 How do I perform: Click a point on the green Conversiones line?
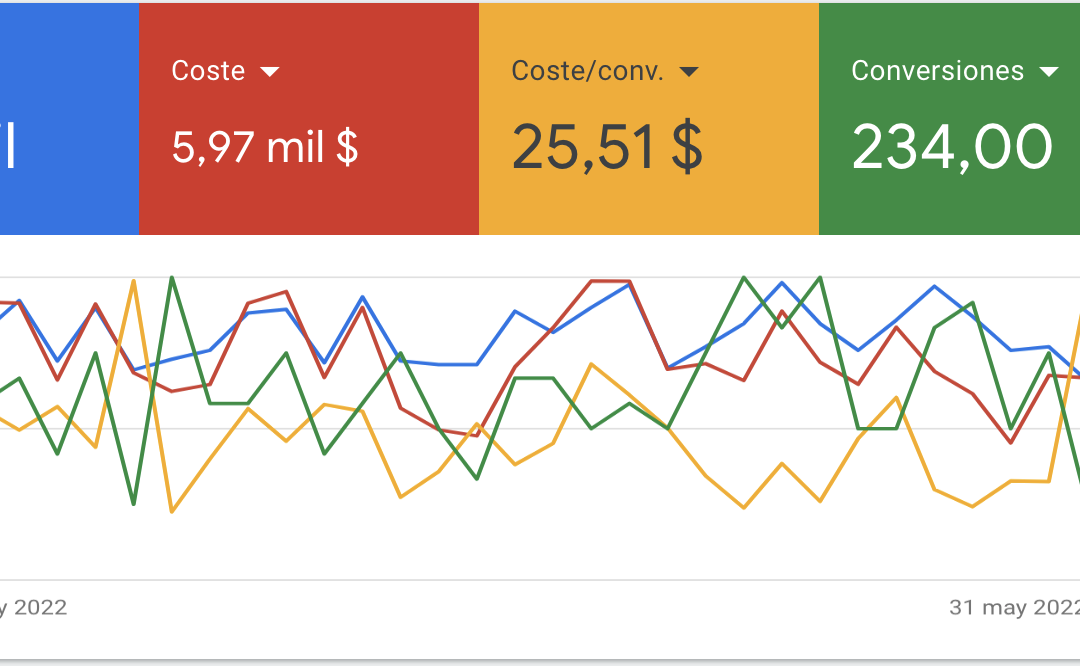(x=745, y=278)
